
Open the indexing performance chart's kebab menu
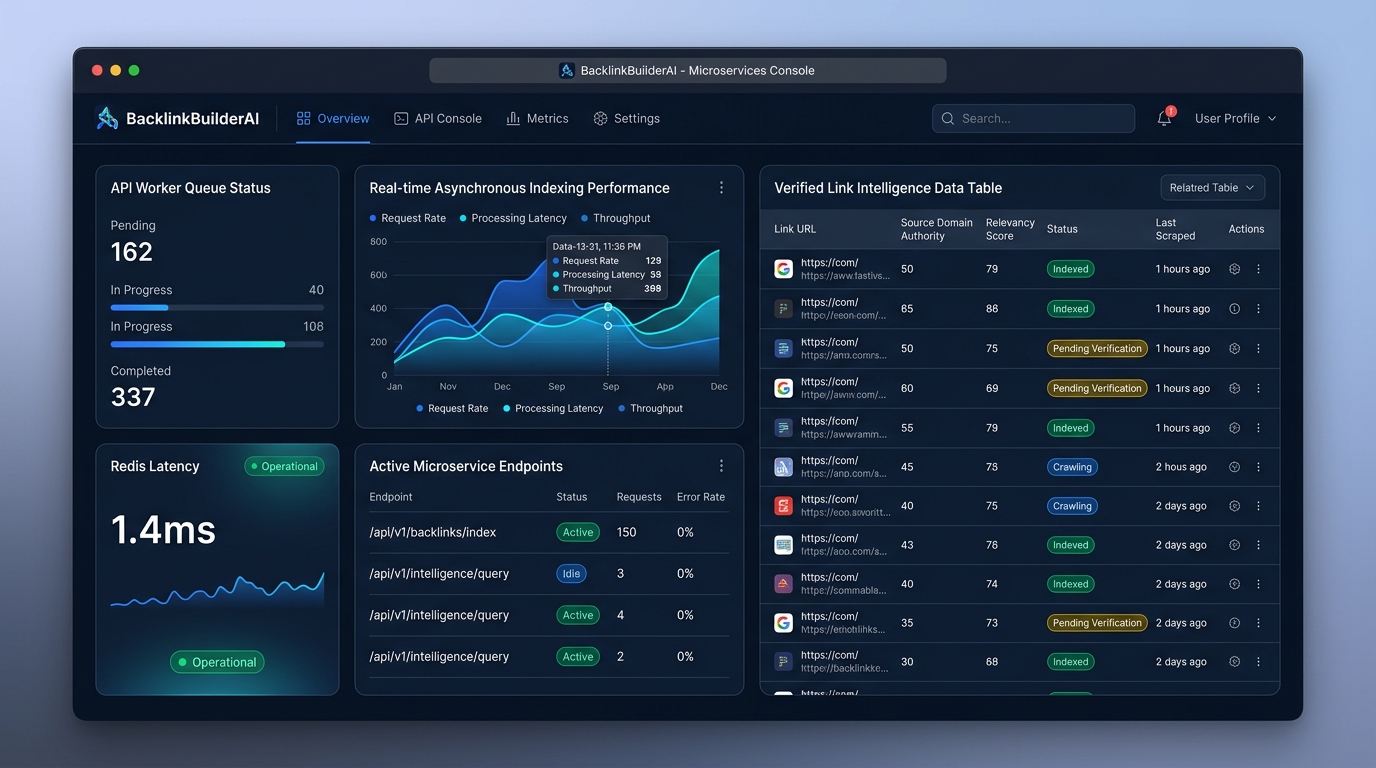tap(721, 188)
